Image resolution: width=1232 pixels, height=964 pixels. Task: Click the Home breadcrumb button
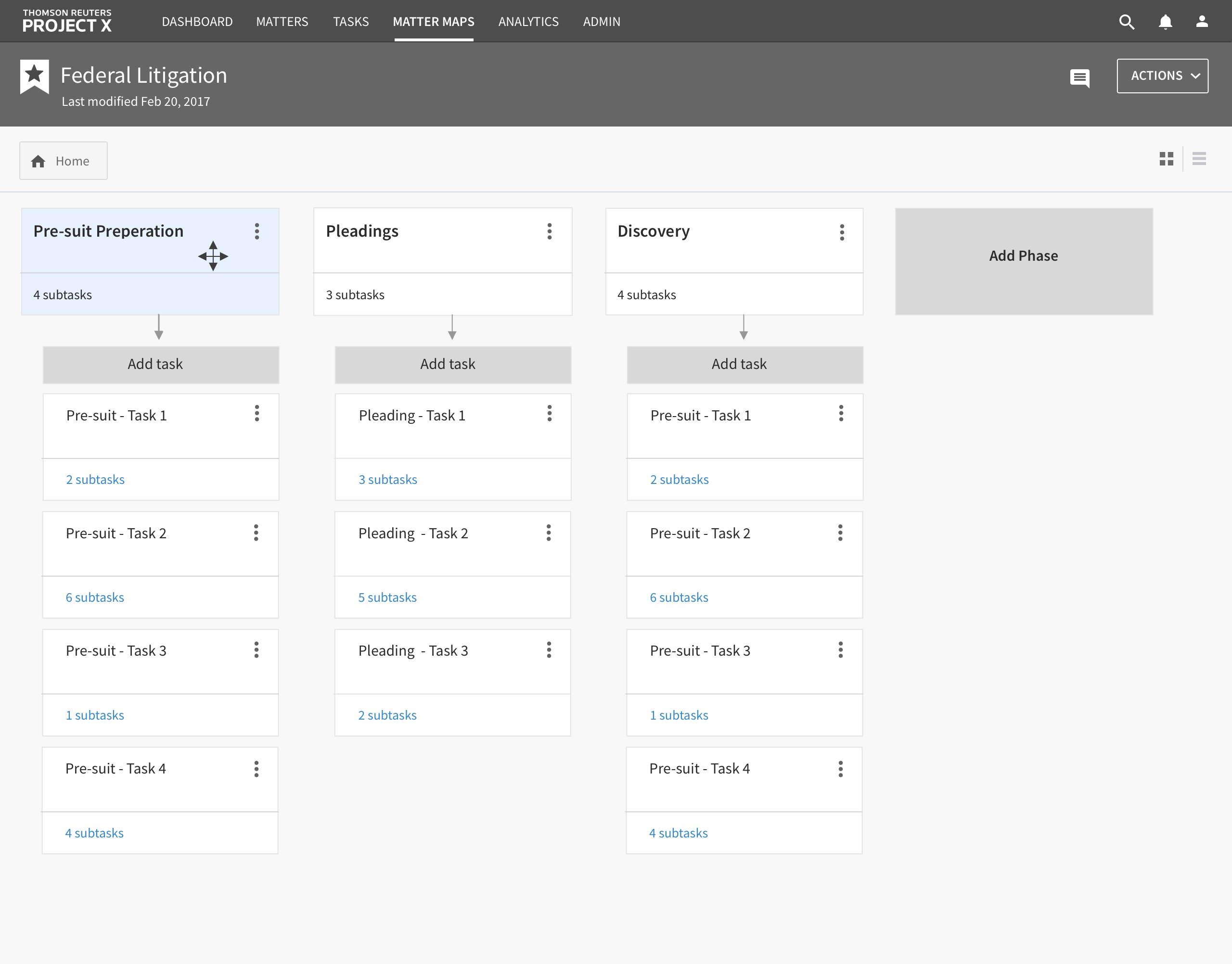[x=63, y=161]
